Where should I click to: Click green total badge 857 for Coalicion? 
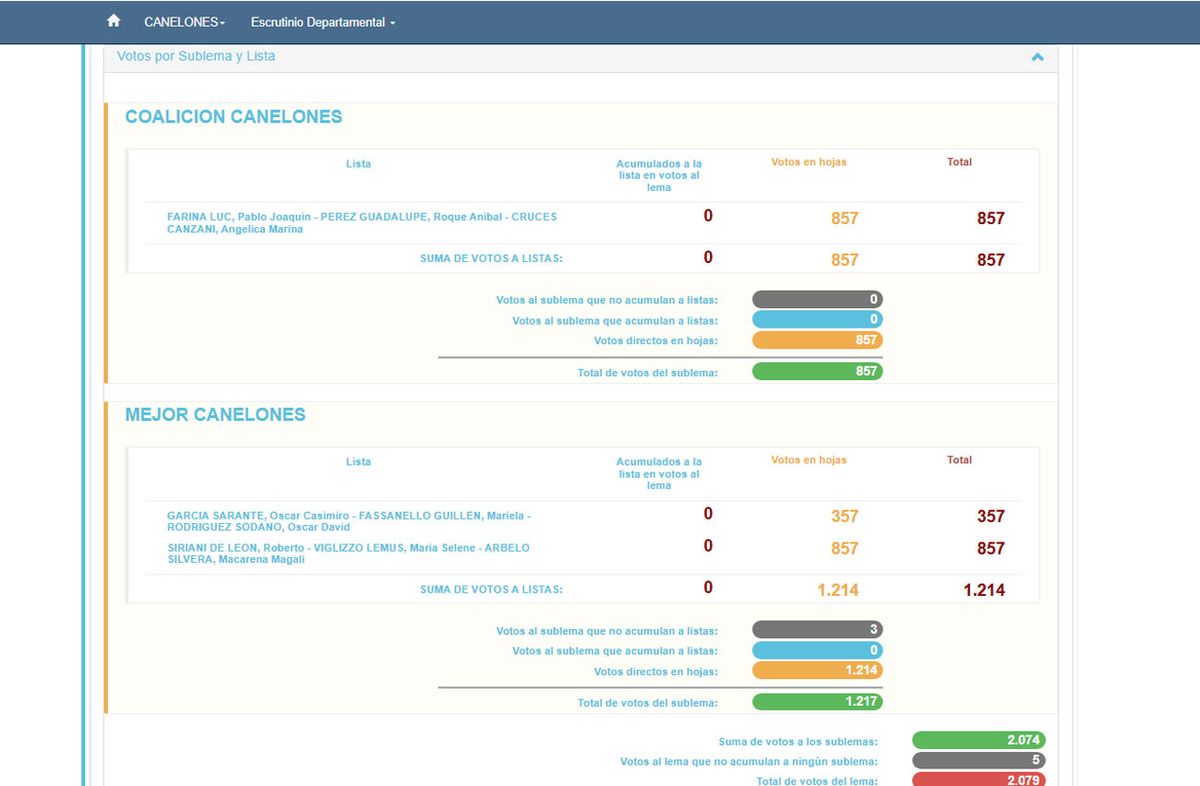pyautogui.click(x=817, y=371)
